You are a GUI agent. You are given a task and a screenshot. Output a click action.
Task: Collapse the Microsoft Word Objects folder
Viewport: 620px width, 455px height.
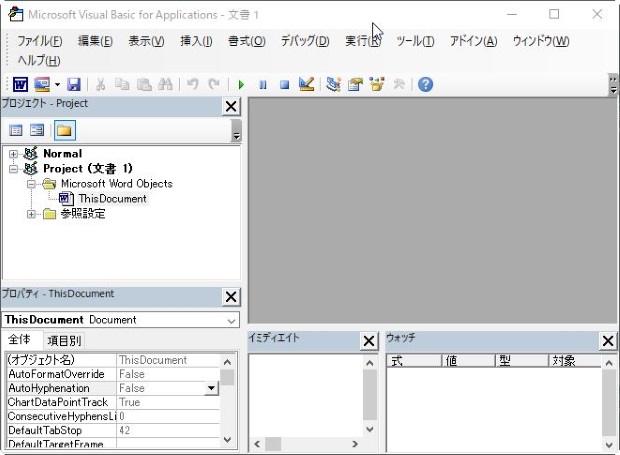click(x=31, y=184)
